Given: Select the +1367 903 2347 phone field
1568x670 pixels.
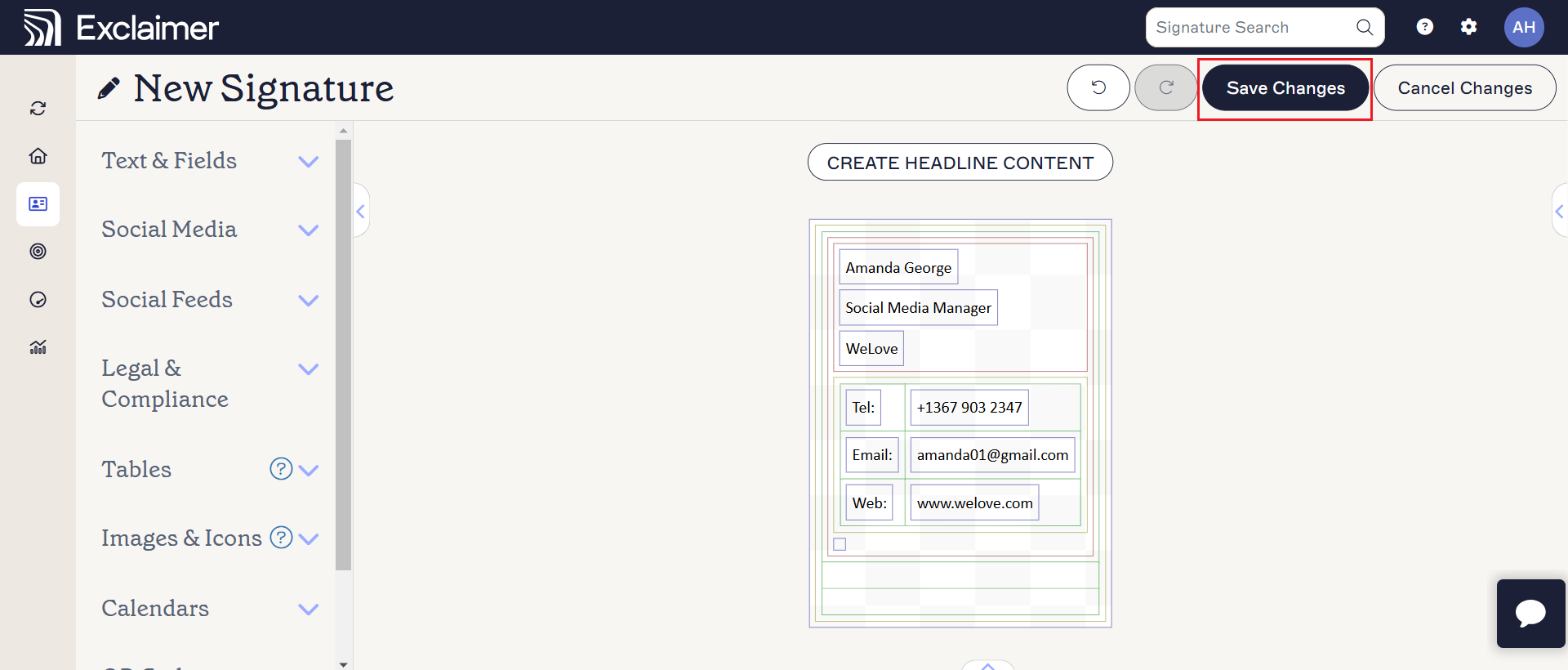Looking at the screenshot, I should pyautogui.click(x=969, y=407).
